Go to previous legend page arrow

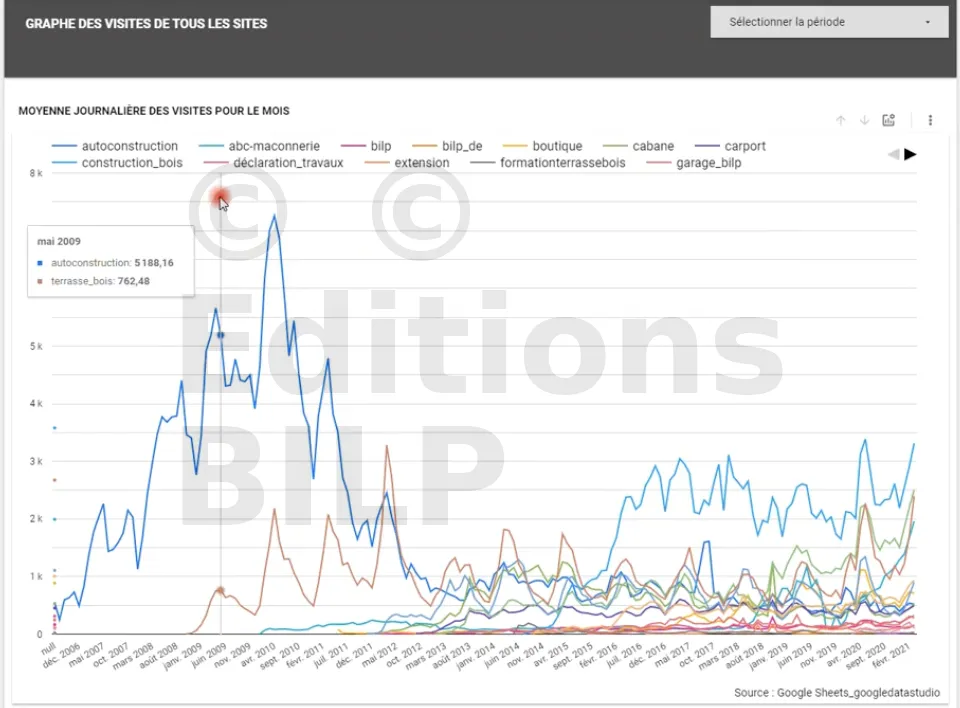893,154
